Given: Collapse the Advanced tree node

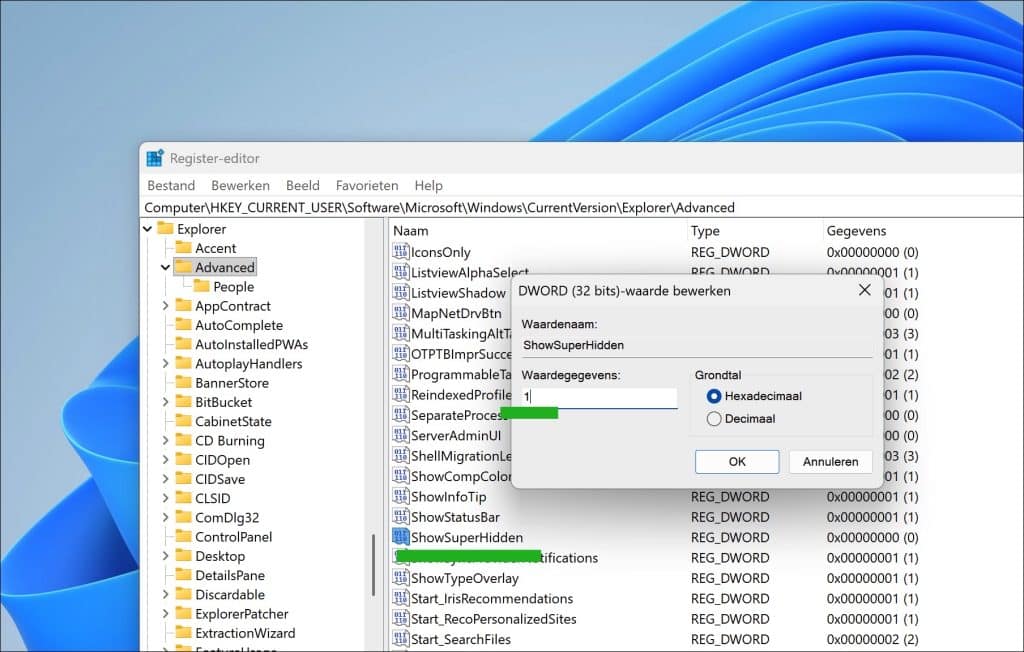Looking at the screenshot, I should pyautogui.click(x=165, y=267).
